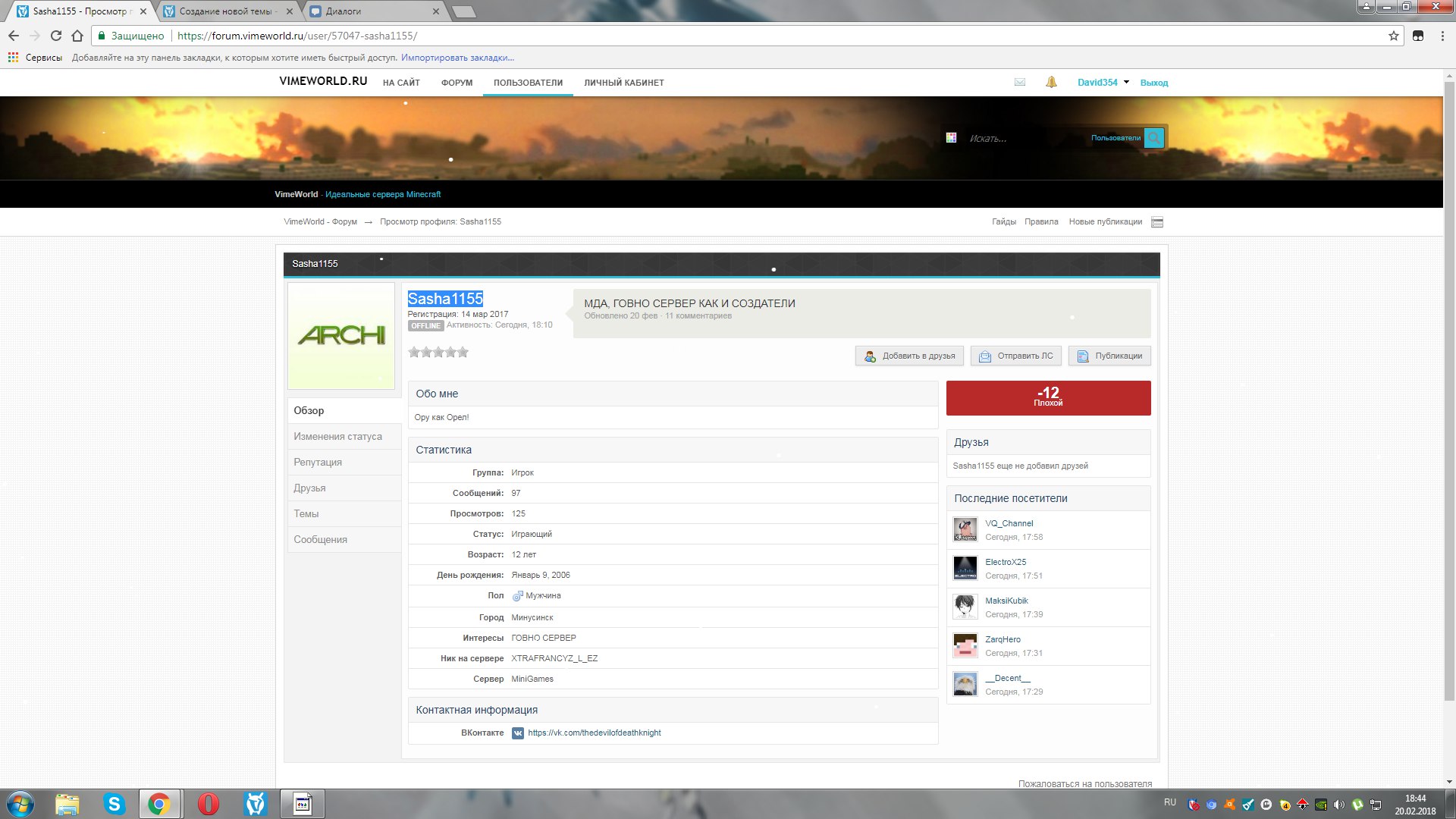
Task: Open the uTorrent tray icon
Action: click(x=1357, y=805)
